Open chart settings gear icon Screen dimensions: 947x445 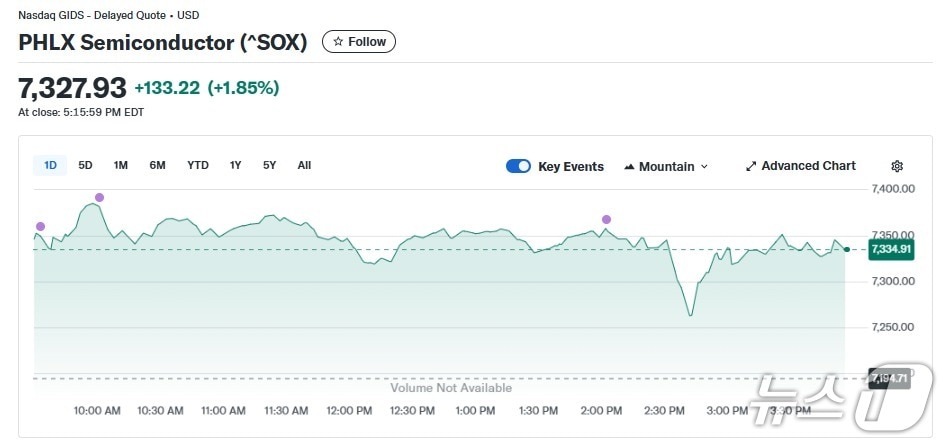pos(897,166)
